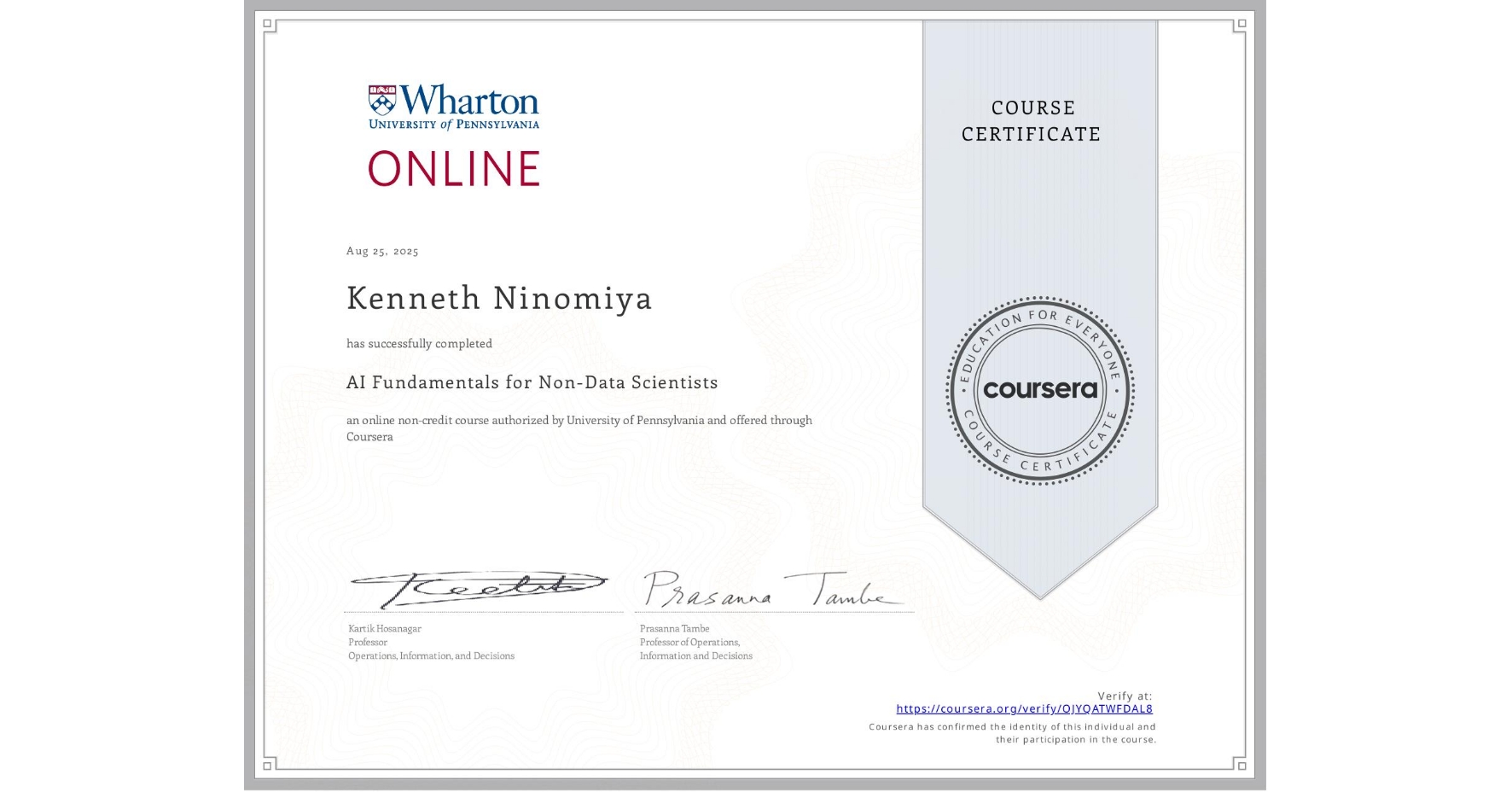Click the Aug 25, 2025 date text
The width and height of the screenshot is (1512, 792).
tap(381, 251)
